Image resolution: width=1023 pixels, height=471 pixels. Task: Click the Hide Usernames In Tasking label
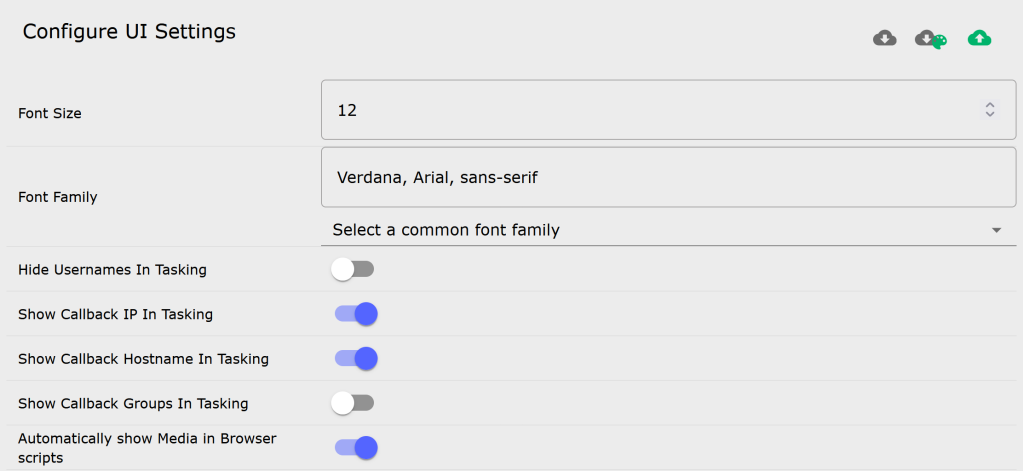coord(112,269)
